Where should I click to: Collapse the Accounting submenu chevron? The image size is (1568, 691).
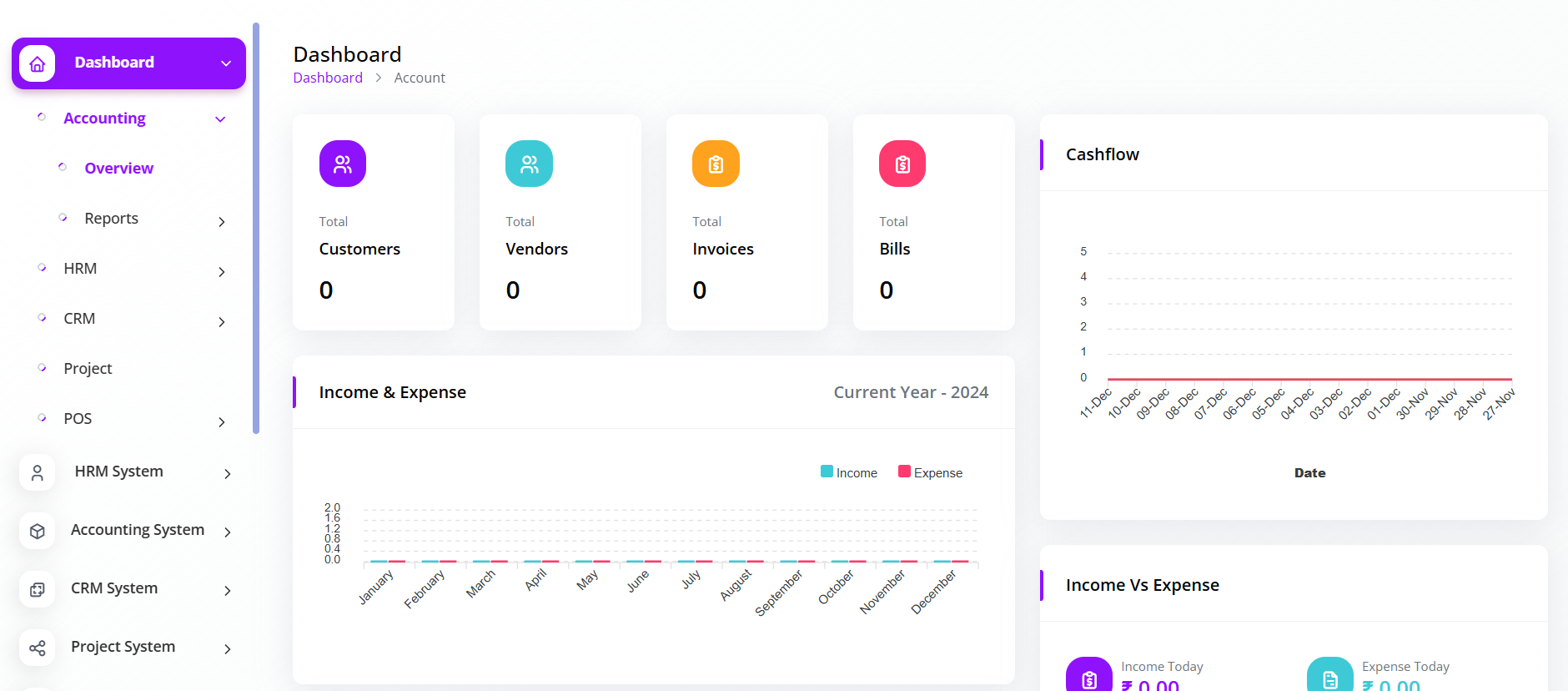click(220, 119)
